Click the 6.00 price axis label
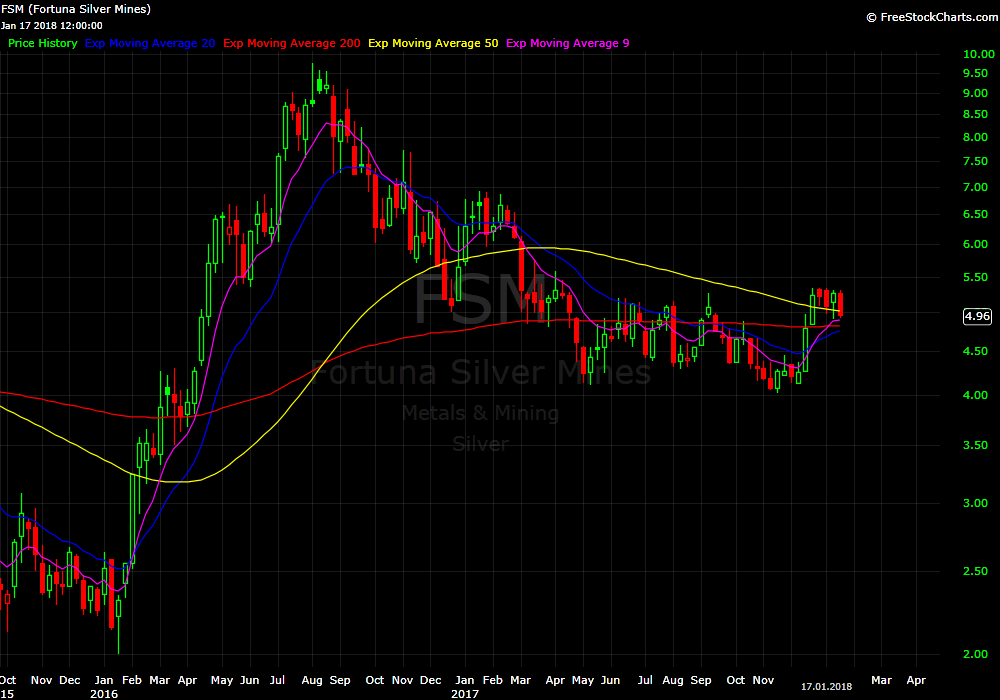 976,244
